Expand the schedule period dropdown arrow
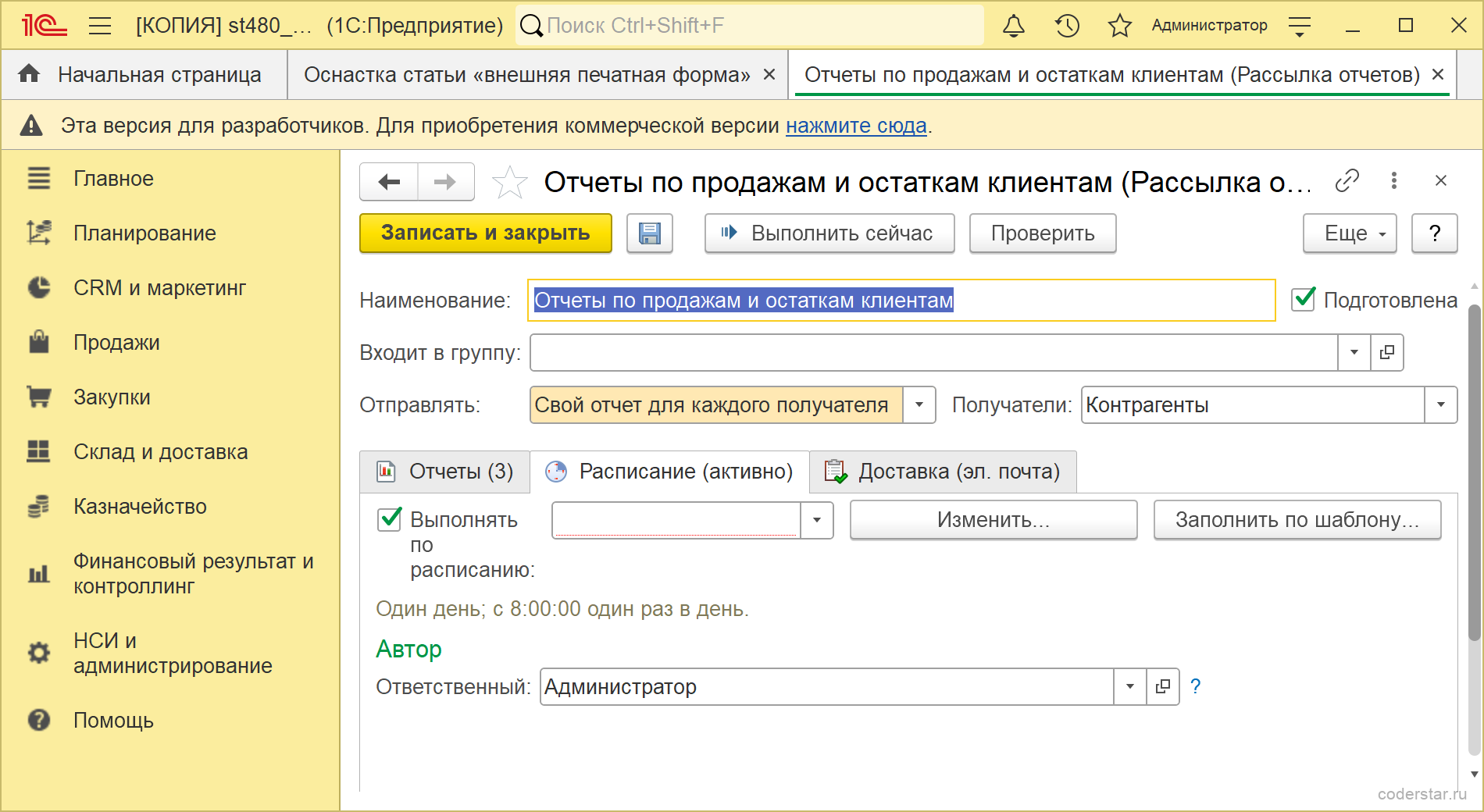Image resolution: width=1484 pixels, height=812 pixels. pyautogui.click(x=817, y=520)
